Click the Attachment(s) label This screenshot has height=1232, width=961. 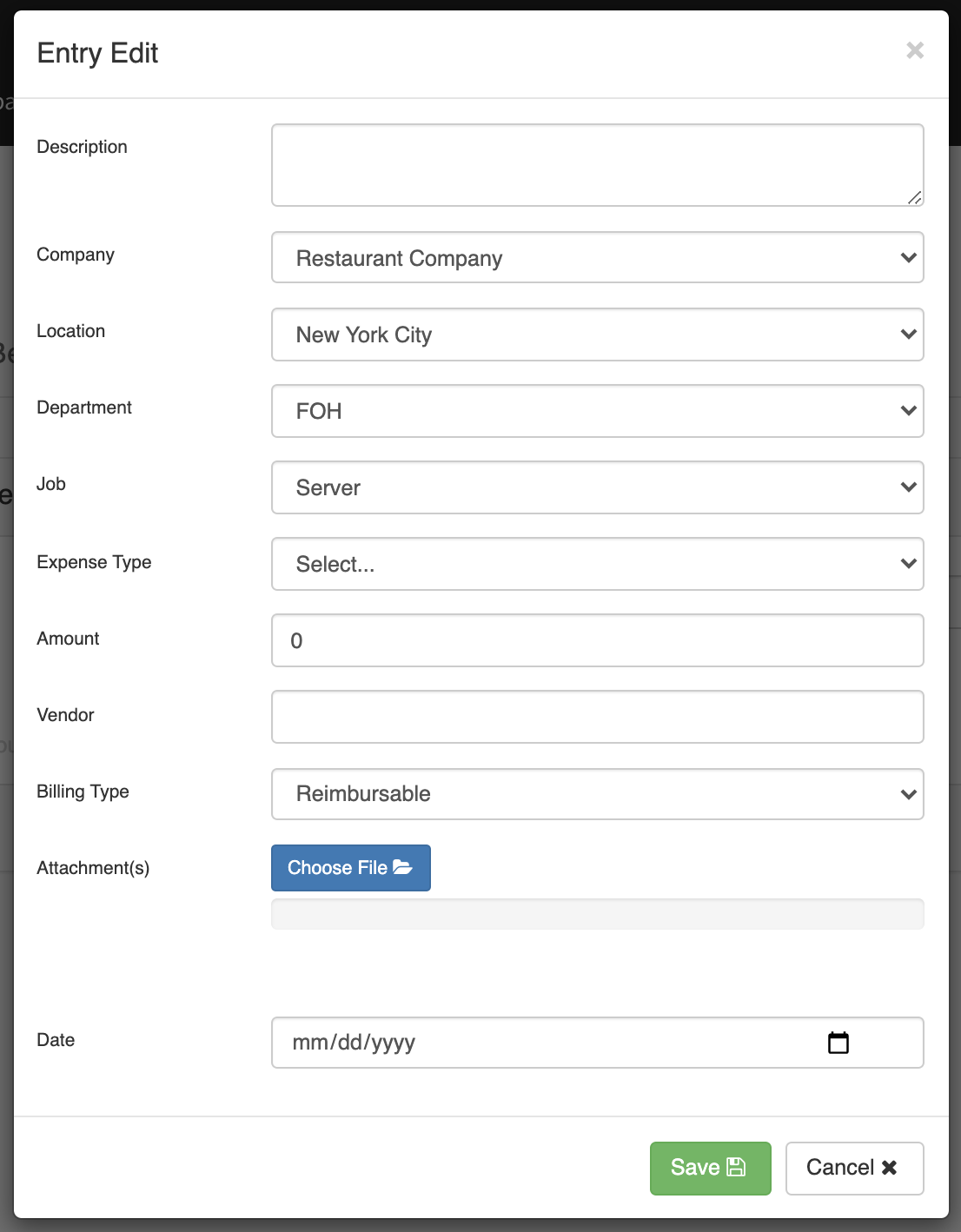pyautogui.click(x=93, y=868)
